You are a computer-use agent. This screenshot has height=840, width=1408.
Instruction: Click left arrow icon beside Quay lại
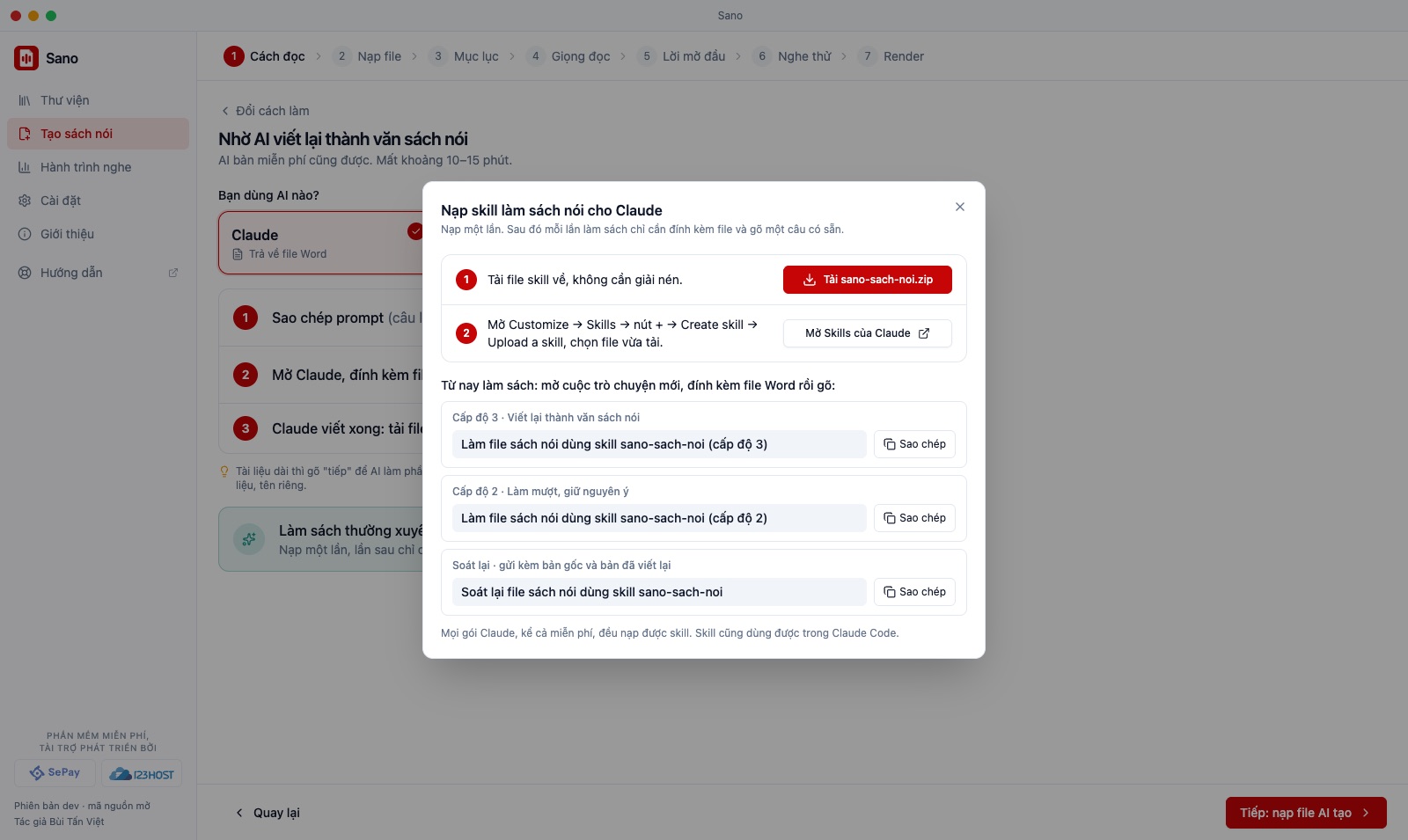click(239, 813)
